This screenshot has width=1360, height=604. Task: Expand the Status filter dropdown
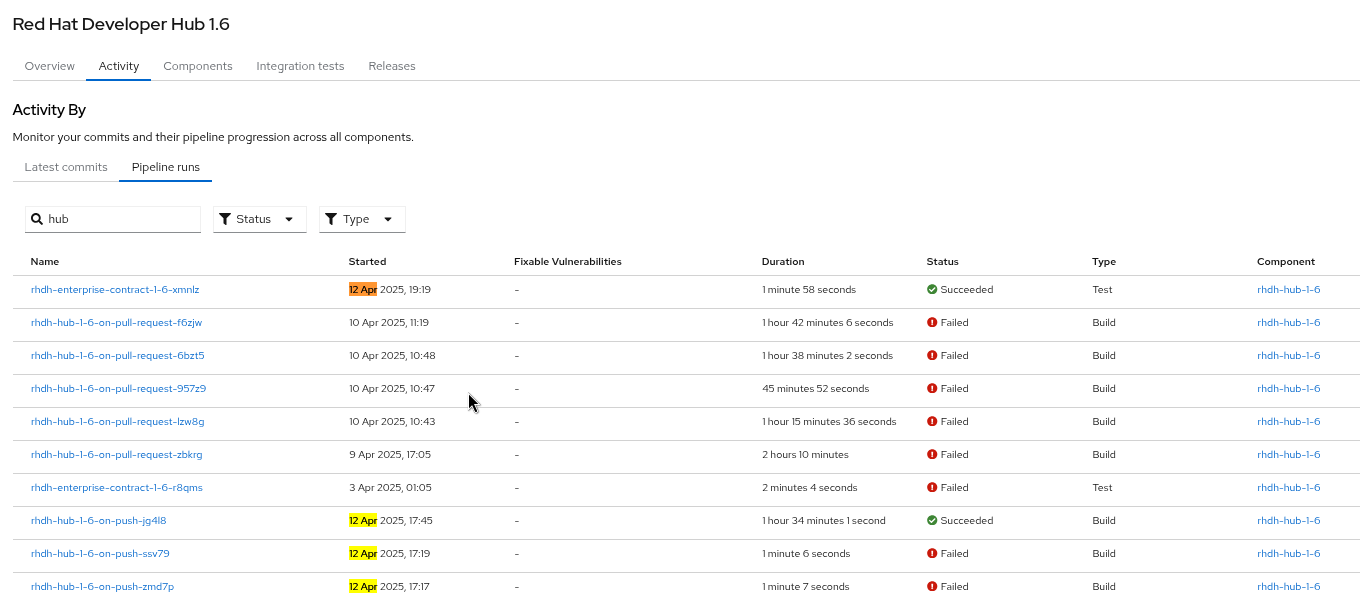[259, 219]
